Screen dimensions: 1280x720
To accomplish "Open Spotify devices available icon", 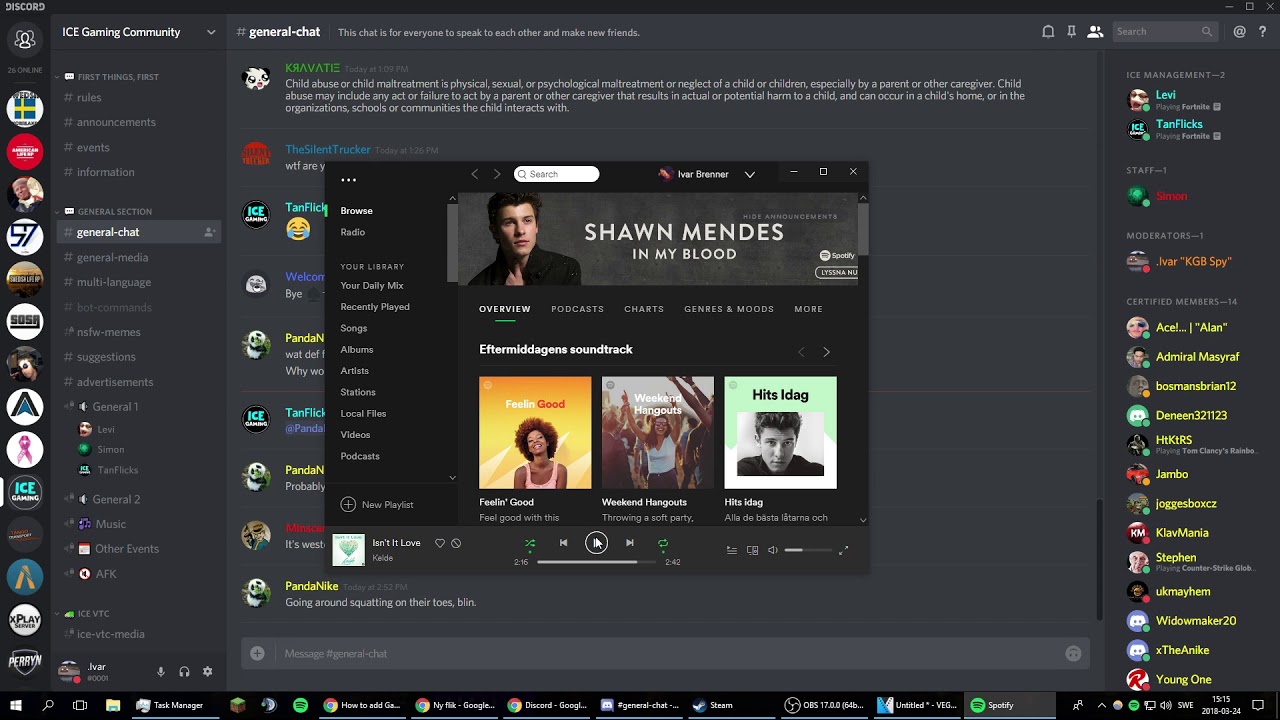I will [x=752, y=550].
